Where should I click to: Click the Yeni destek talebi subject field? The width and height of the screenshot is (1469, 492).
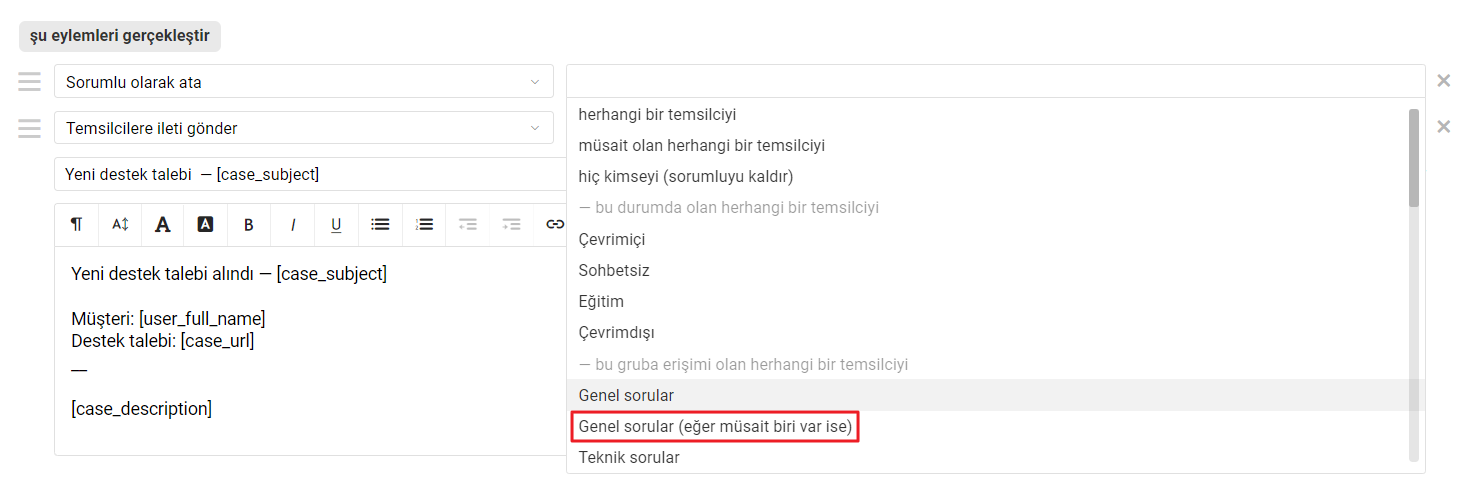pos(310,174)
